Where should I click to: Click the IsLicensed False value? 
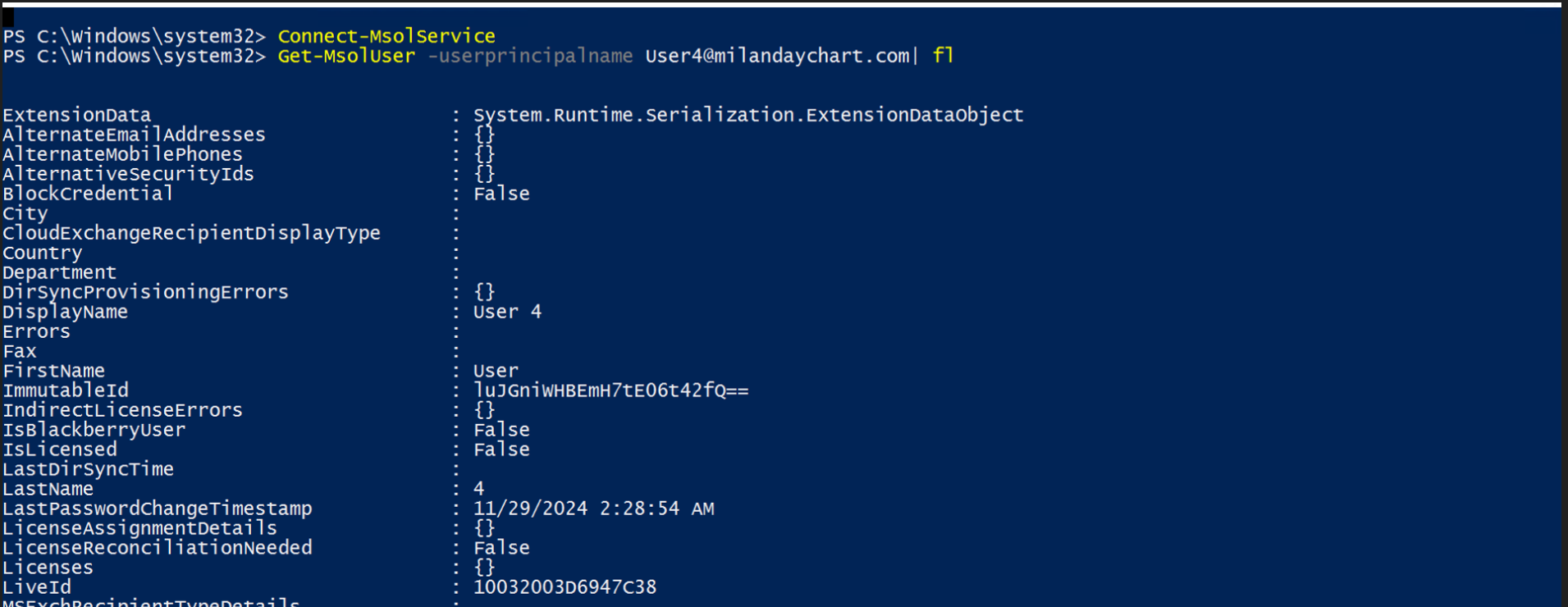click(501, 450)
